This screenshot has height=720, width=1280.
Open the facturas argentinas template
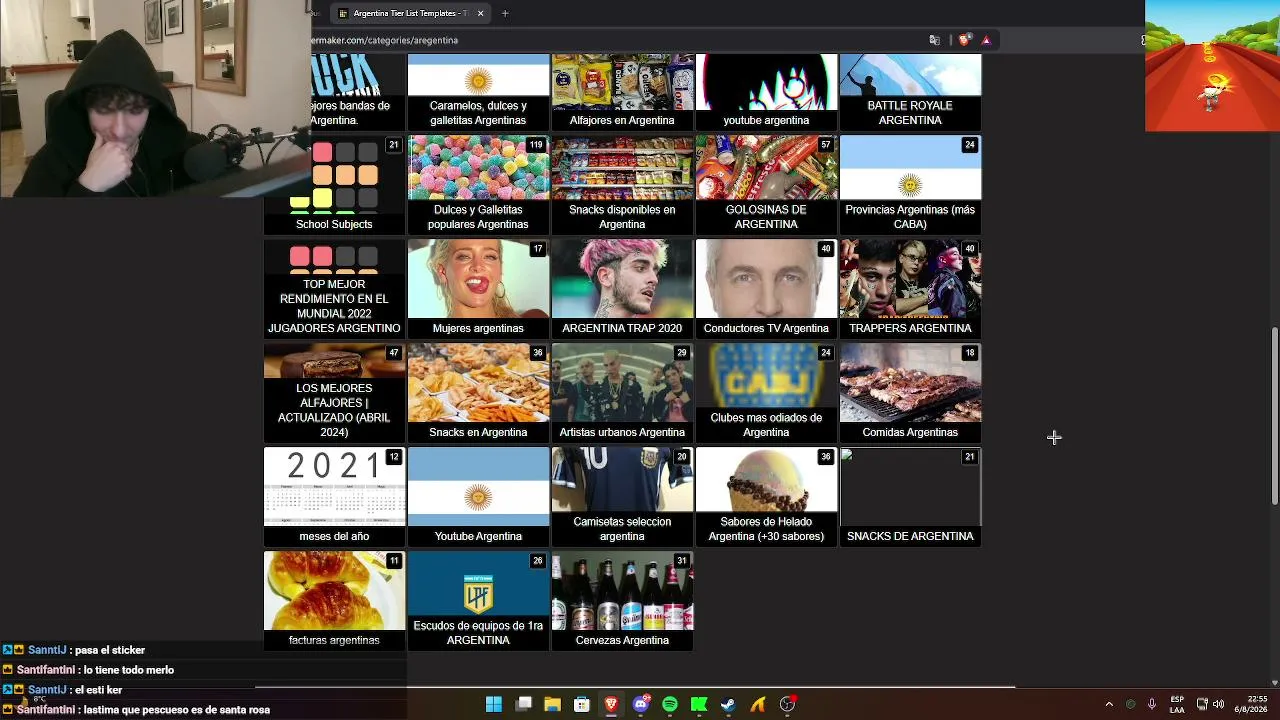coord(334,600)
